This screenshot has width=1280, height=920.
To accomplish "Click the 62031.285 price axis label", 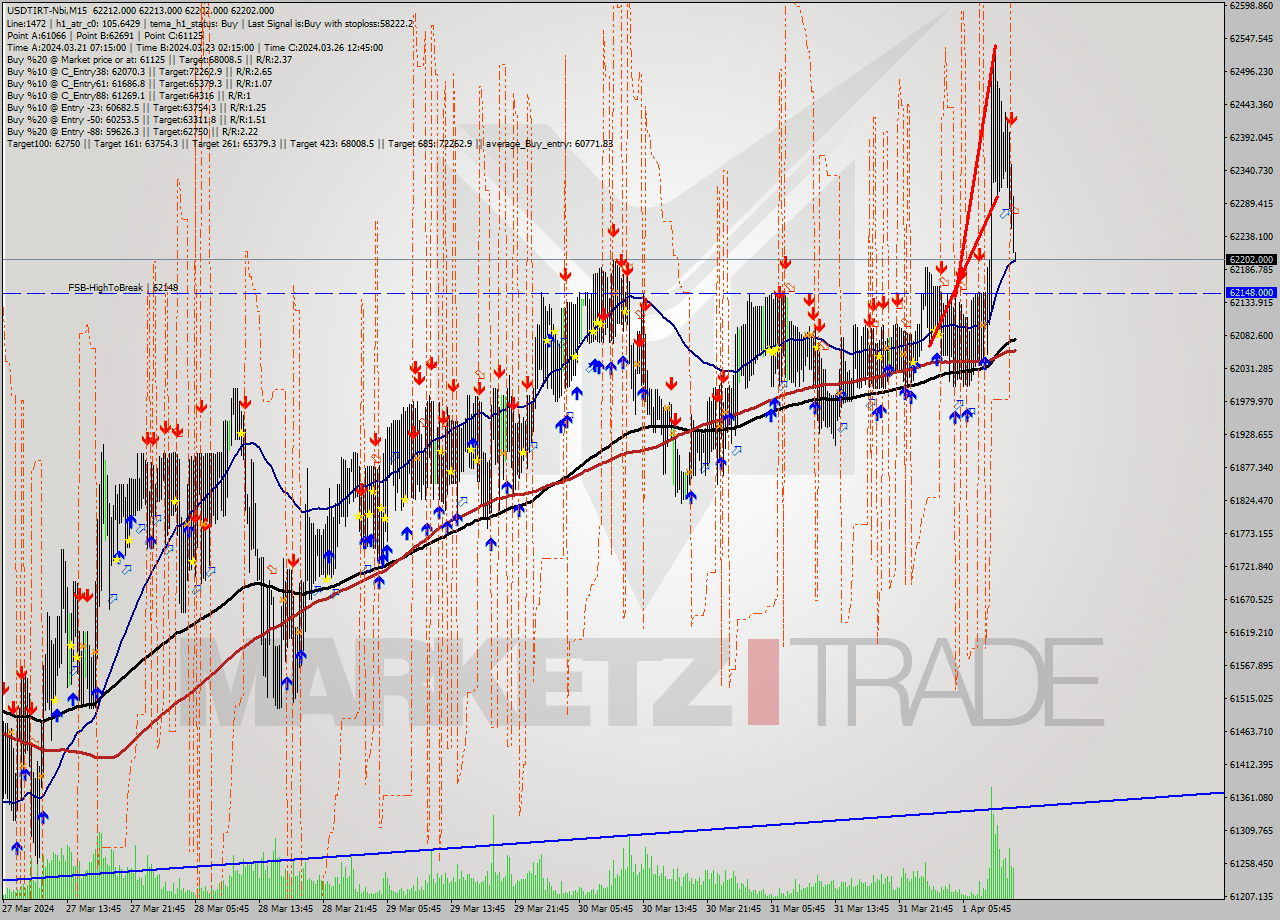I will click(1250, 369).
